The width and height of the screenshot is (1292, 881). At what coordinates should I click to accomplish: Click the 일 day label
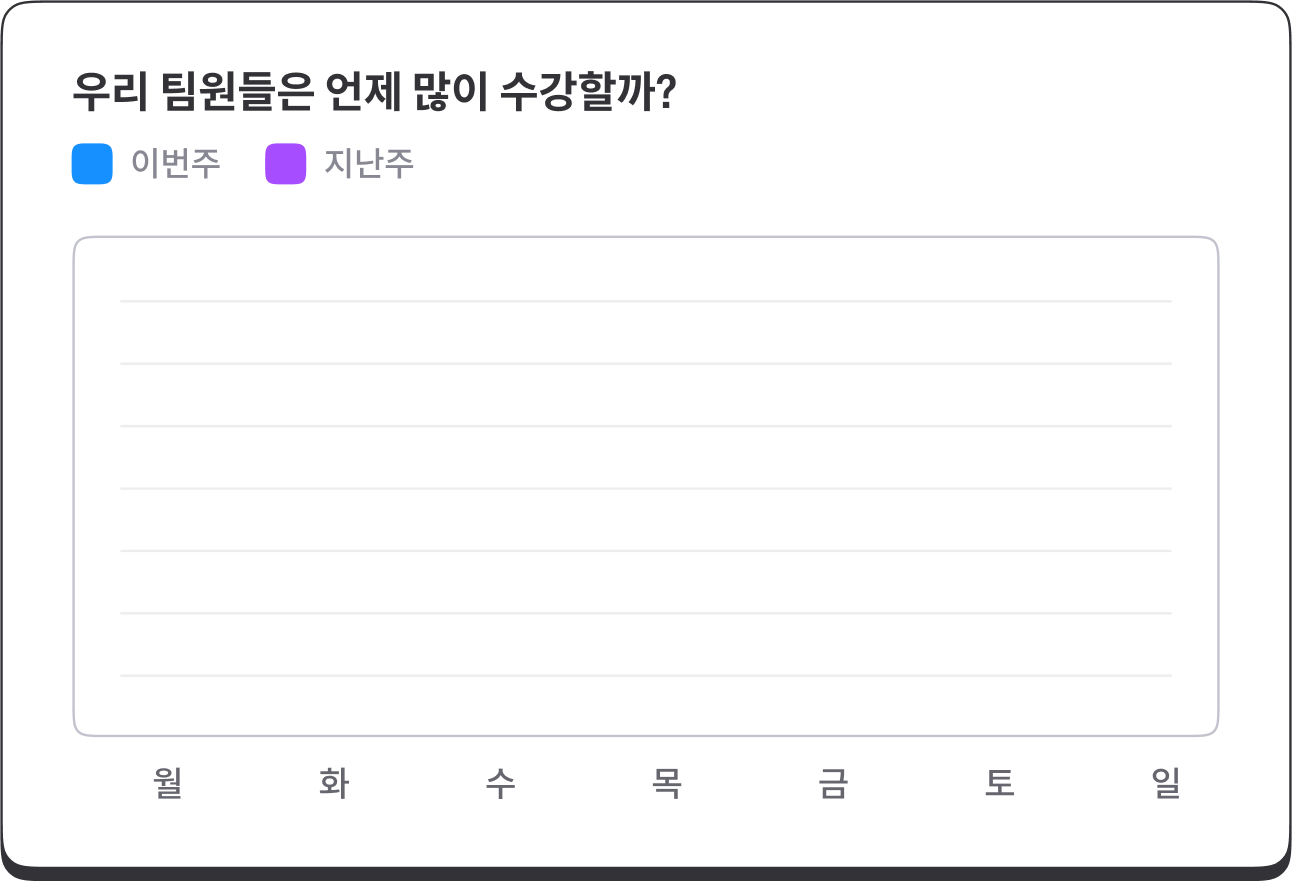click(x=1165, y=783)
